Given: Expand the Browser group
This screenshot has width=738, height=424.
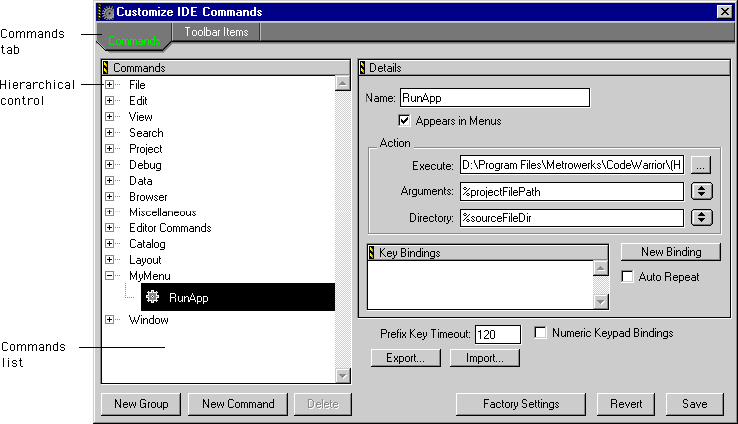Looking at the screenshot, I should click(109, 197).
